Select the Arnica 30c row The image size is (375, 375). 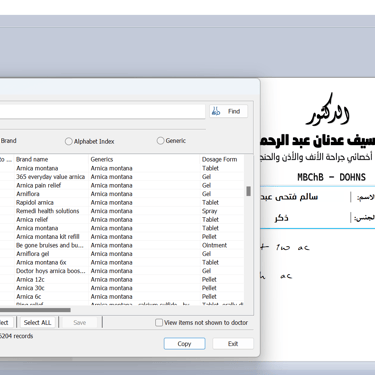pos(122,288)
